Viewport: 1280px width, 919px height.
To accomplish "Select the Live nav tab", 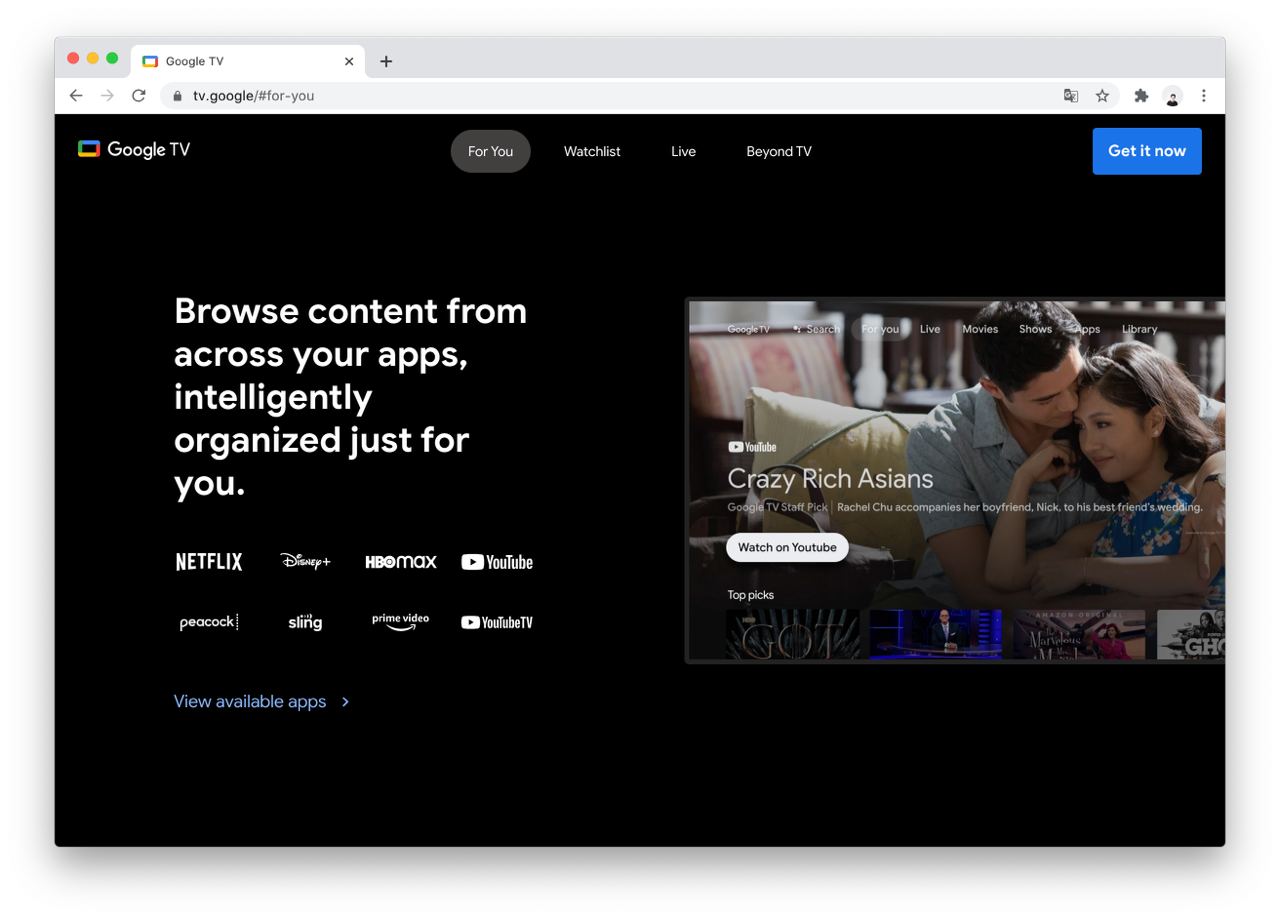I will click(683, 151).
